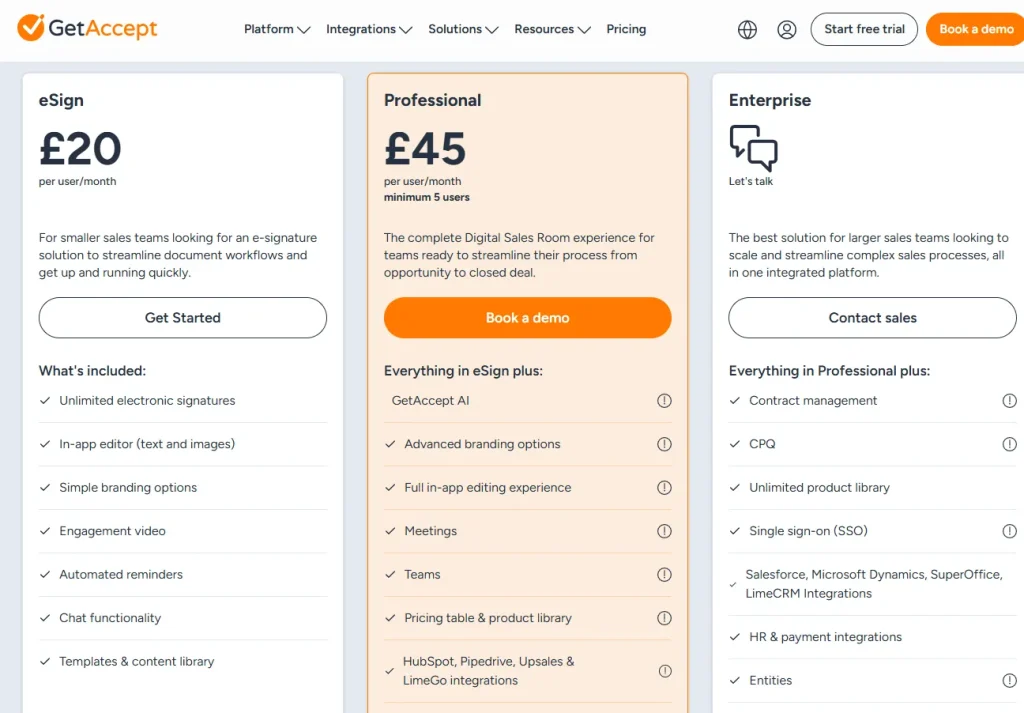Open info icon next to CPQ
This screenshot has height=713, width=1024.
pos(1009,444)
